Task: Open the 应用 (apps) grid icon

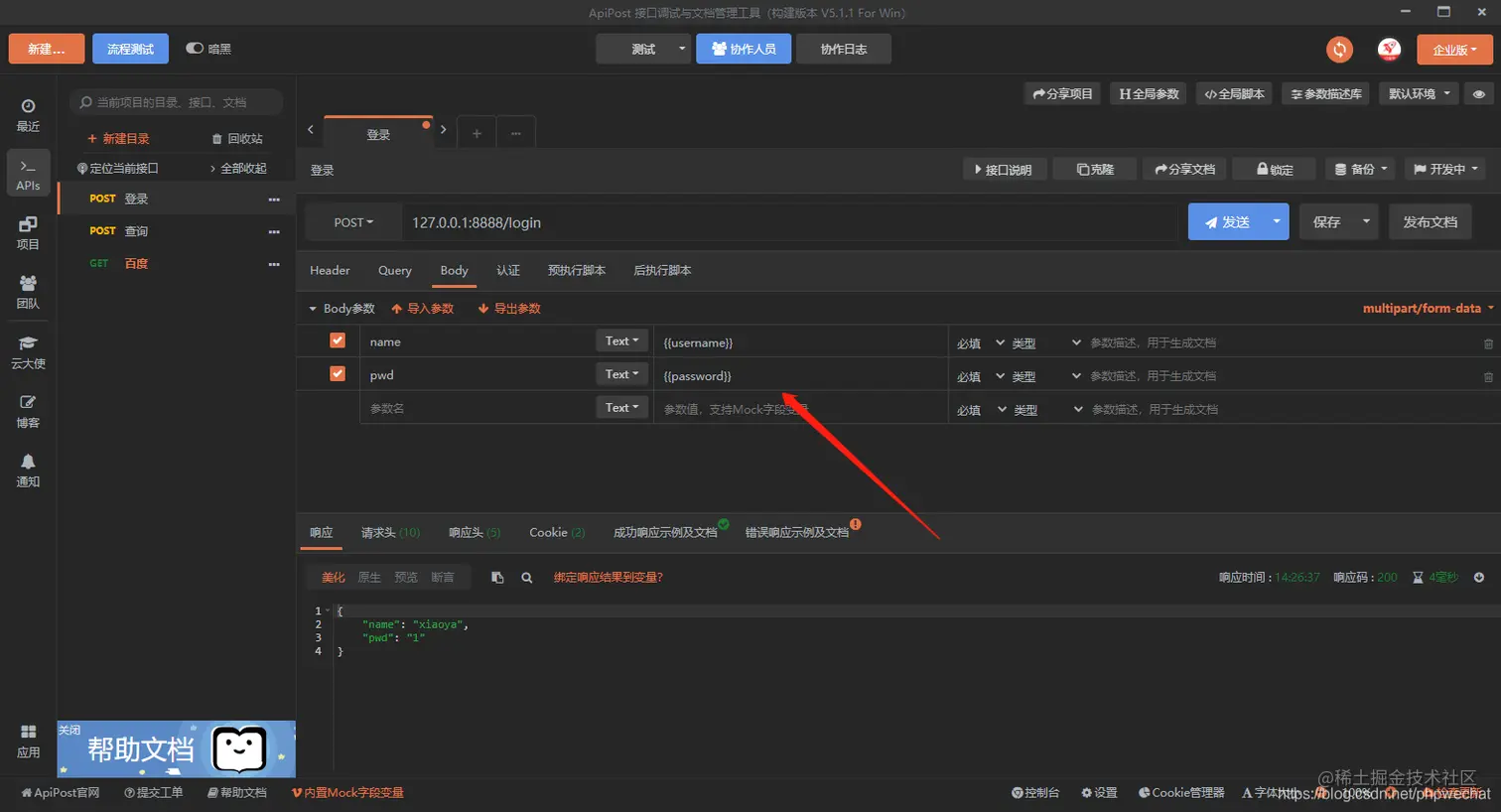Action: (28, 741)
